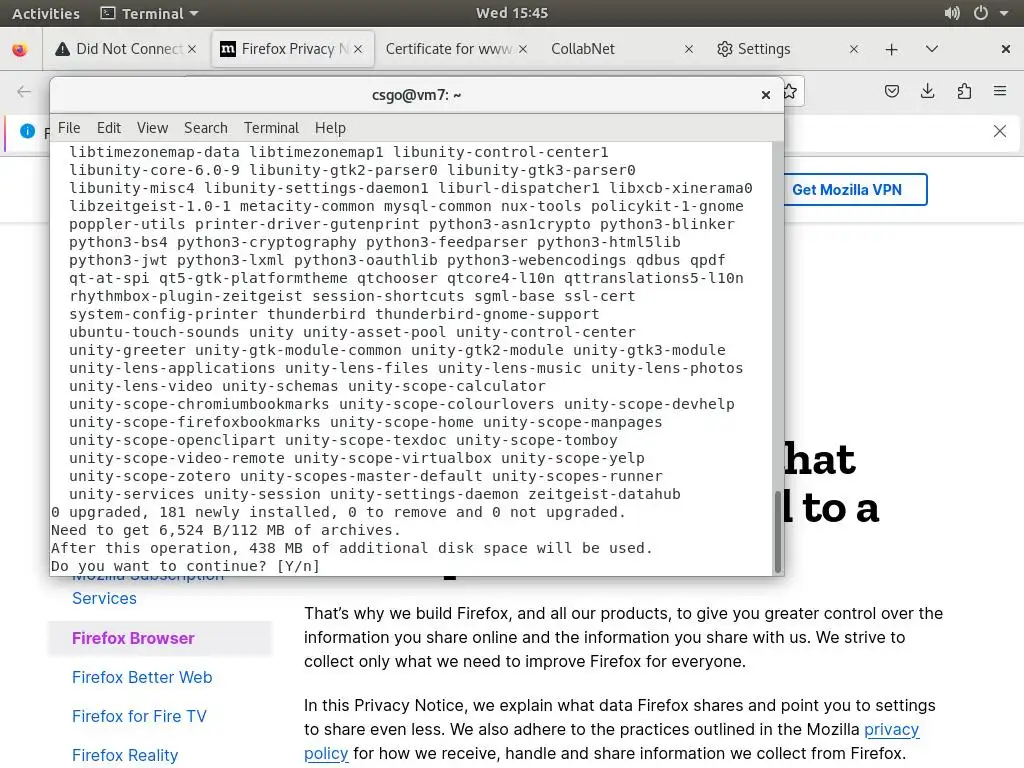This screenshot has width=1024, height=768.
Task: Close the csgo@vm7 terminal window
Action: (766, 95)
